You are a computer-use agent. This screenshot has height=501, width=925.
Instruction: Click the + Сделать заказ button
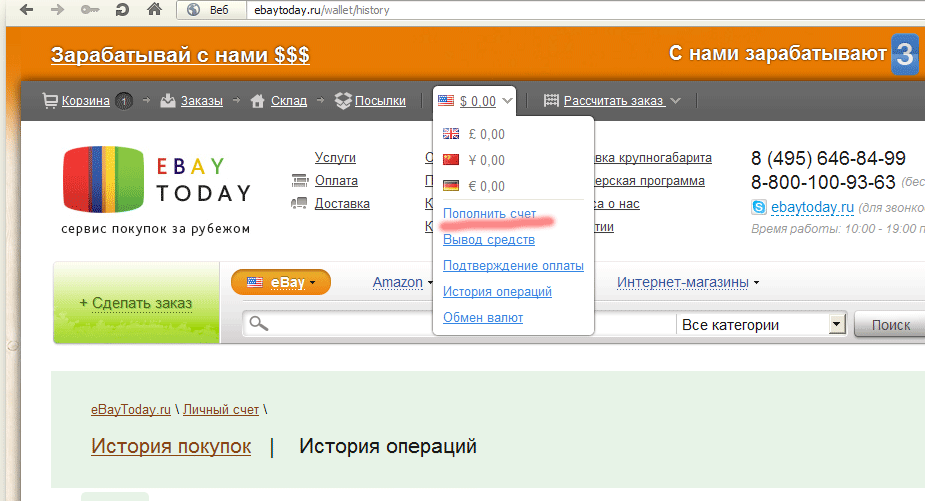point(136,303)
